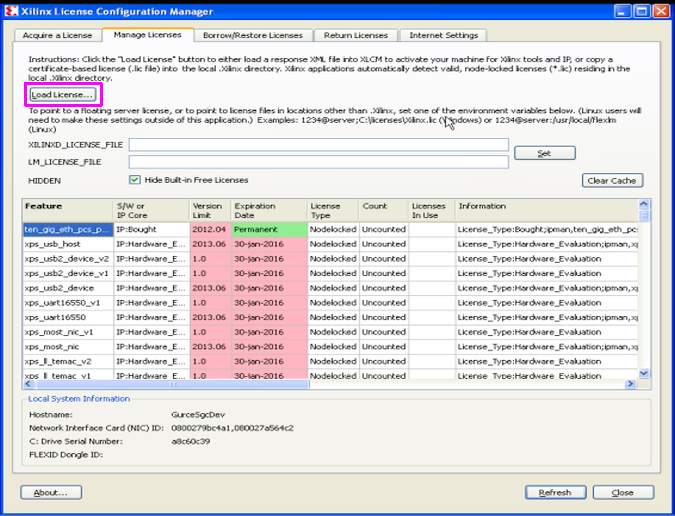Screen dimensions: 675x516
Task: Click the Licenses In Use column header
Action: pyautogui.click(x=432, y=210)
